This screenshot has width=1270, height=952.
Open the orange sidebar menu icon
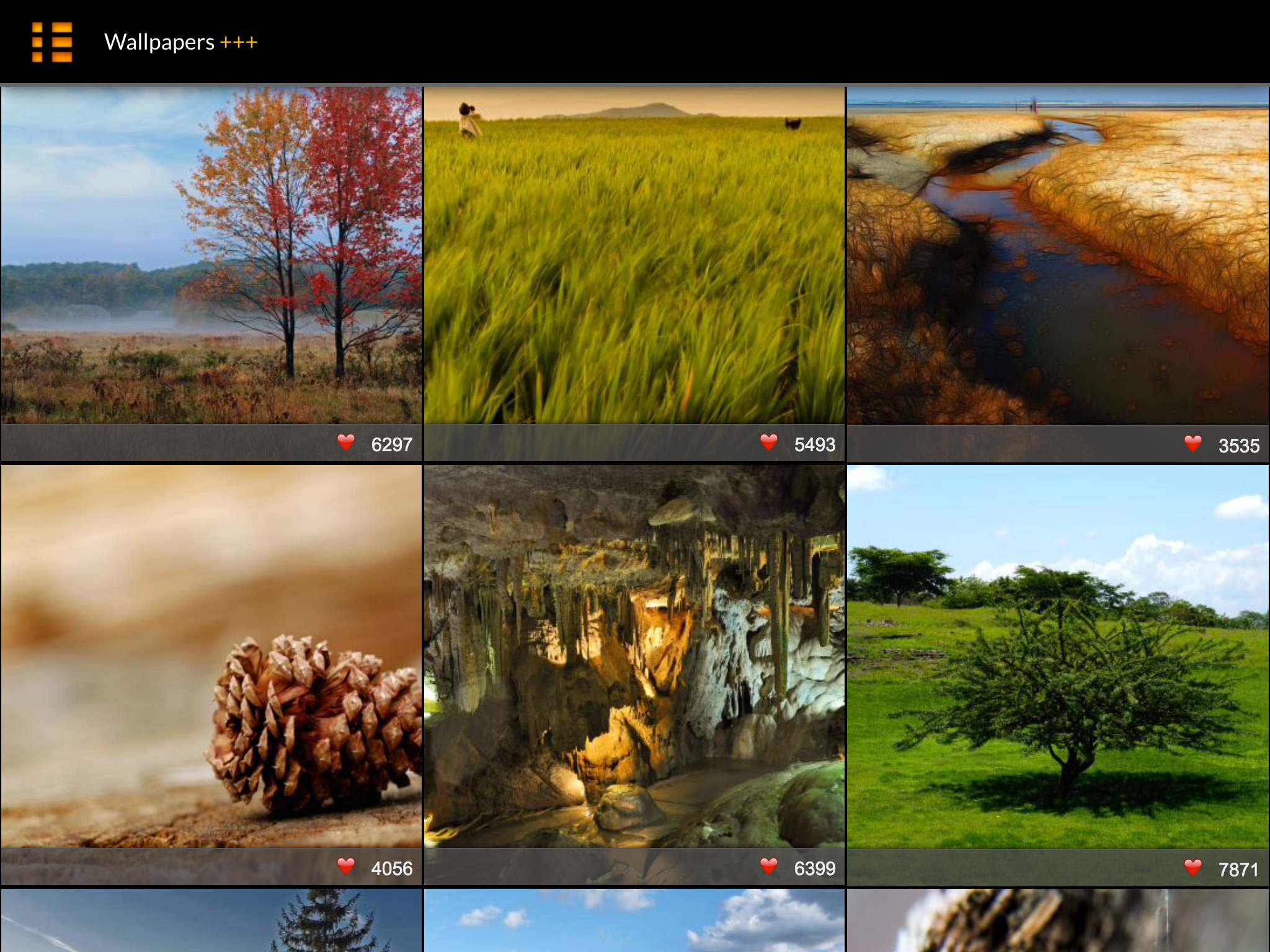52,42
